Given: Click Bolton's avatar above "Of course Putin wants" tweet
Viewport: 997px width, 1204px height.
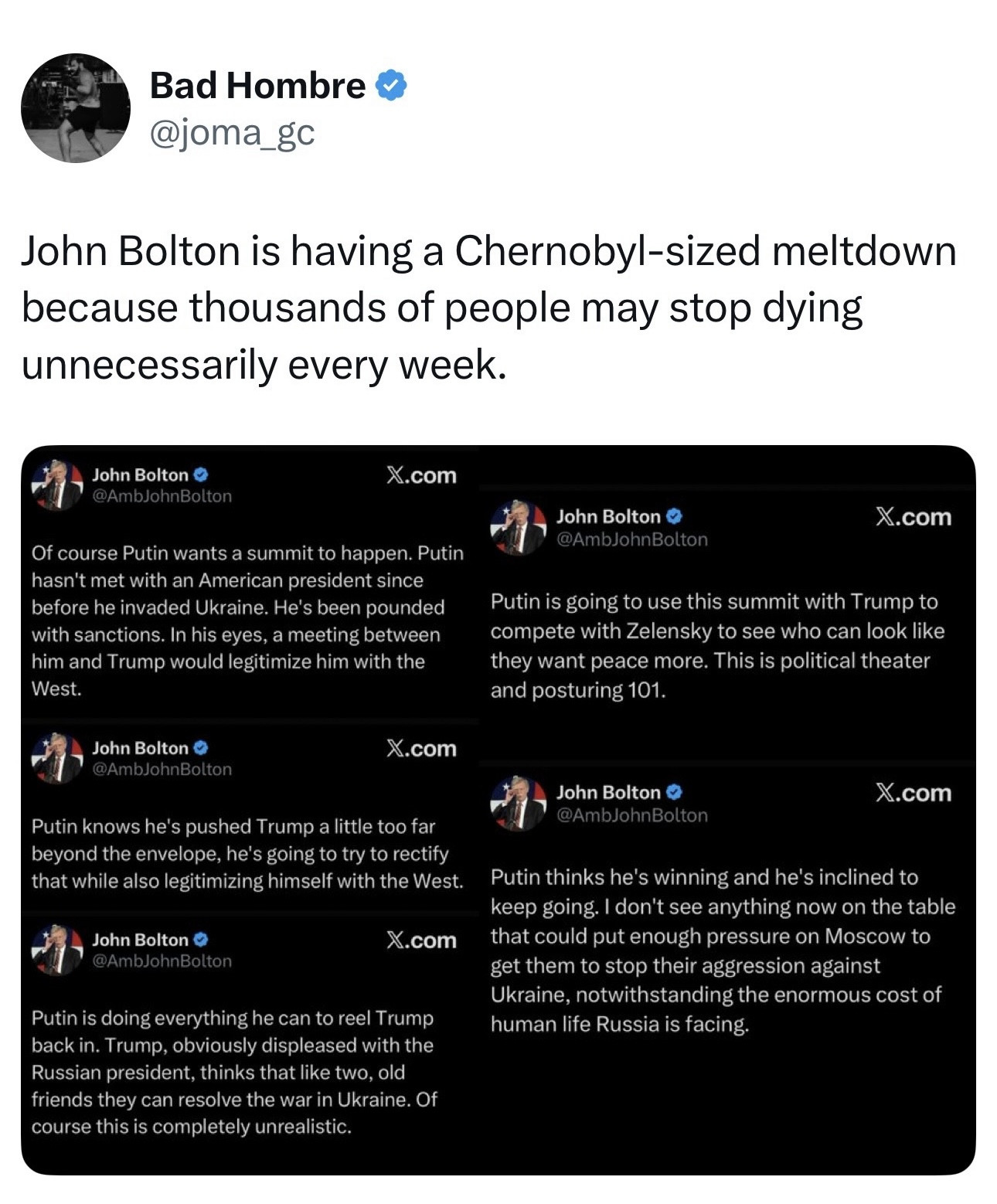Looking at the screenshot, I should (x=57, y=485).
